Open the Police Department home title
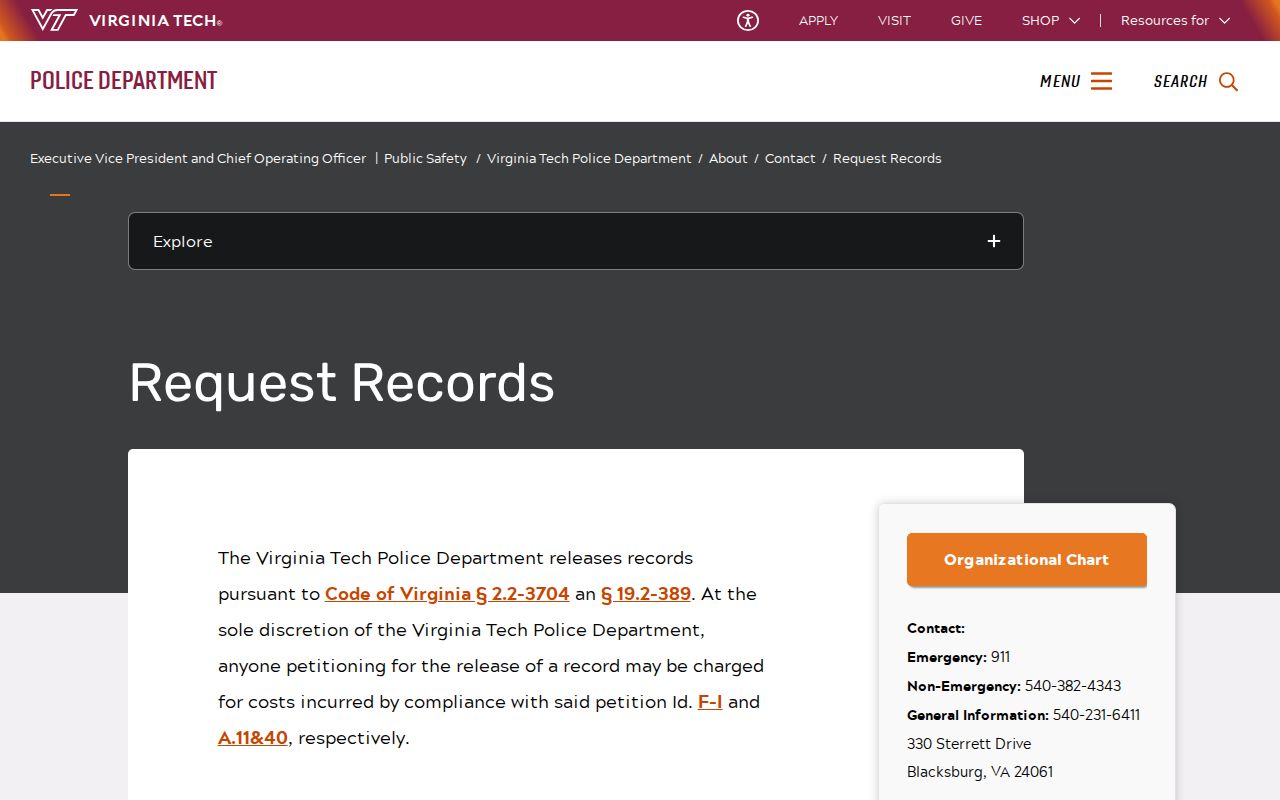 [x=123, y=80]
